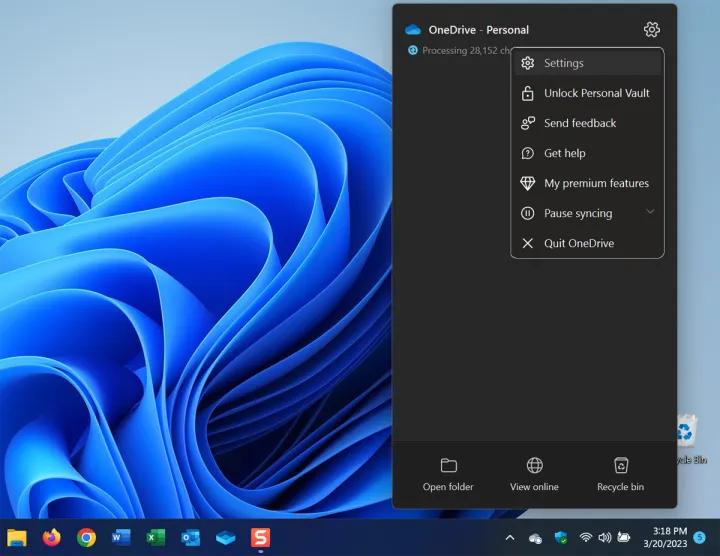Viewport: 720px width, 556px height.
Task: Open Firefox from the taskbar
Action: (52, 538)
